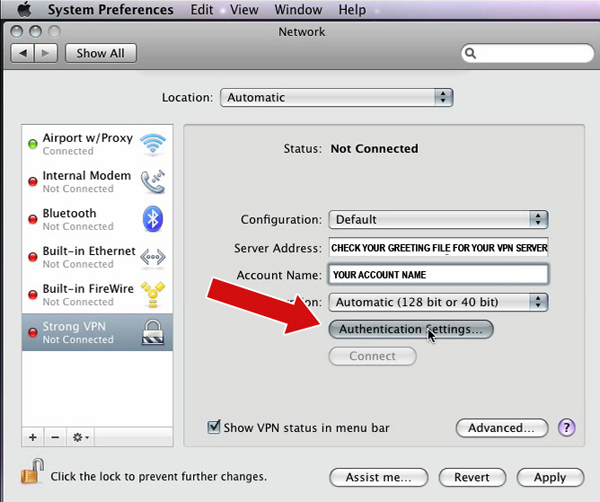Open the gear action menu below list

[81, 437]
